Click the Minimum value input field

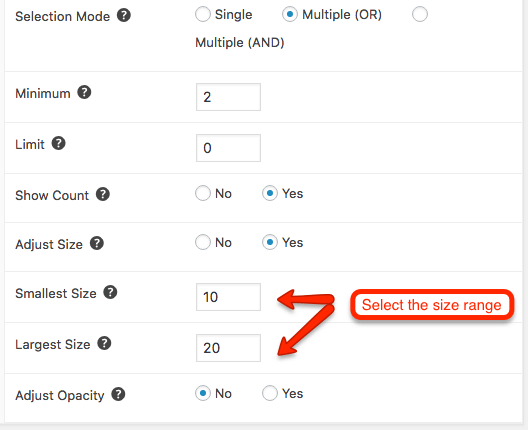pos(228,97)
